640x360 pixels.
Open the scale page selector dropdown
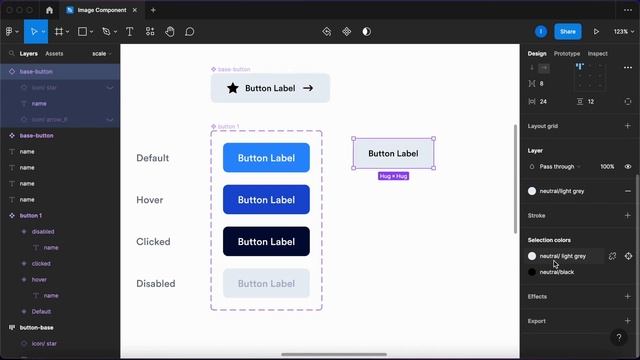[x=102, y=53]
